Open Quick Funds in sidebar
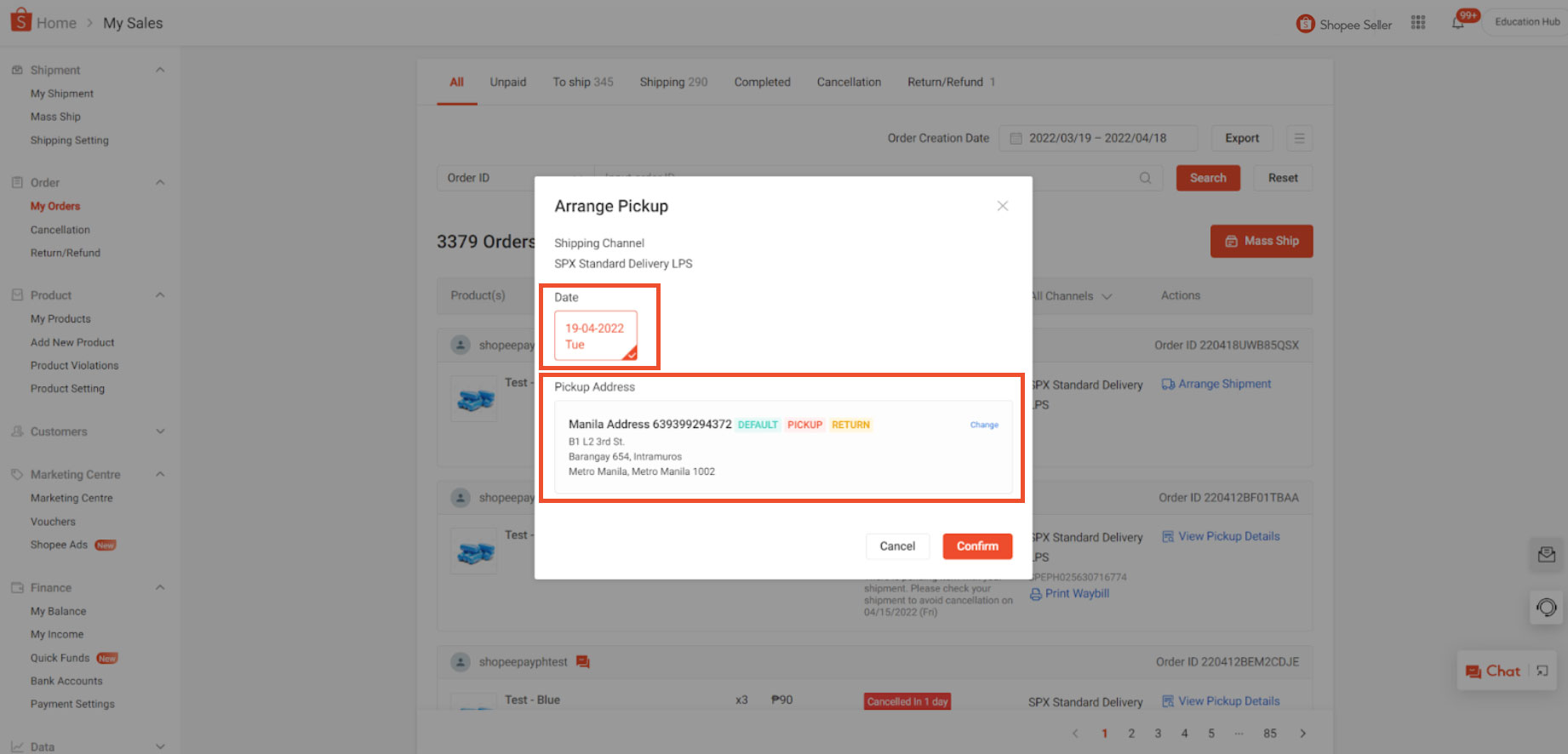Viewport: 1568px width, 754px height. (60, 658)
